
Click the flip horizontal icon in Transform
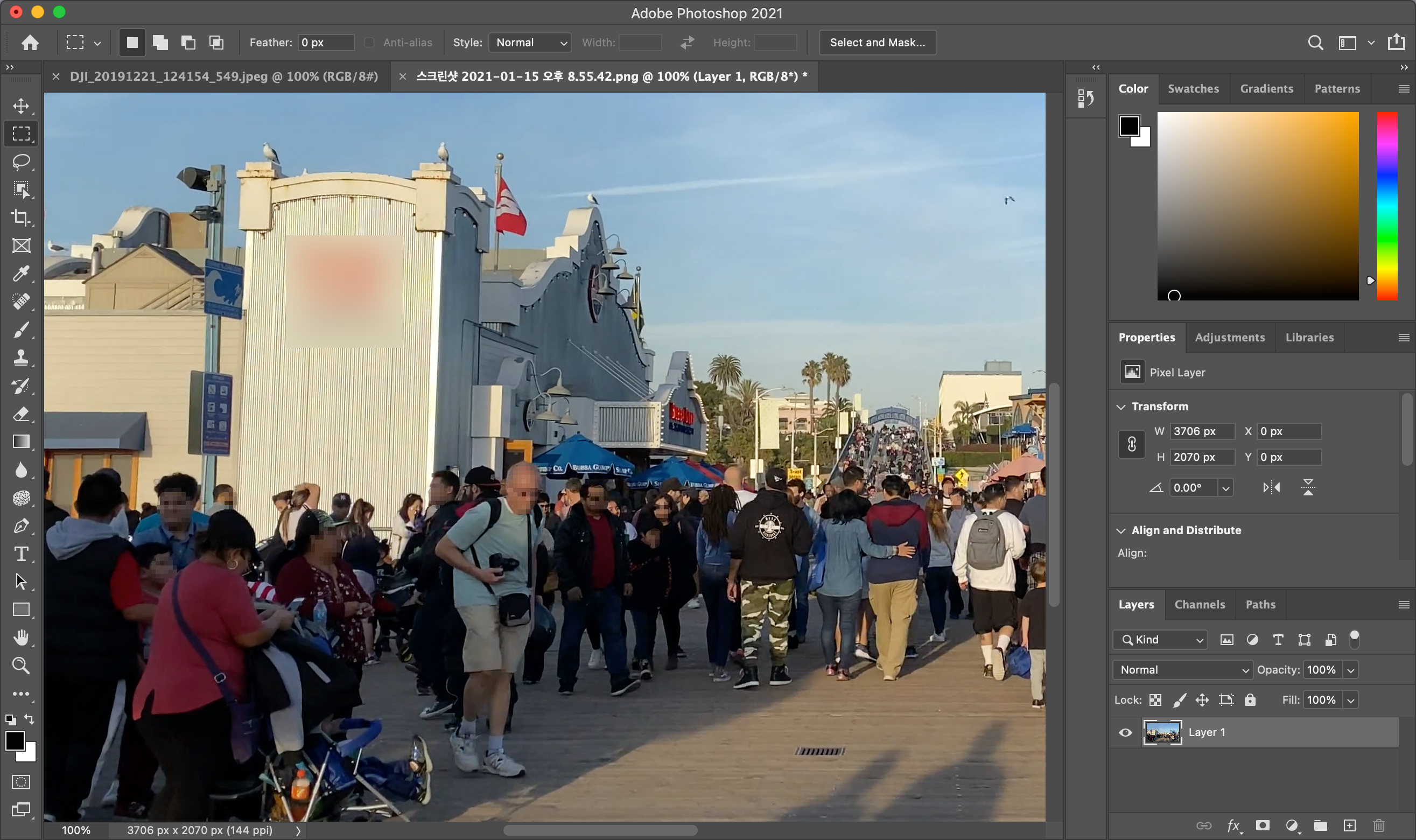point(1271,487)
